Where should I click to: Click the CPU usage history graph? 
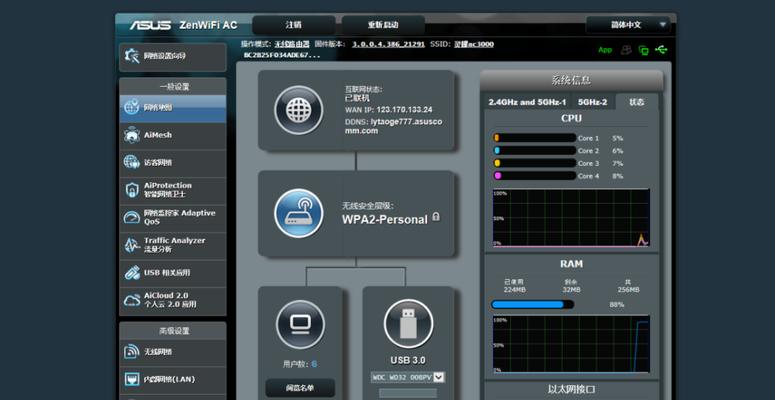coord(571,218)
